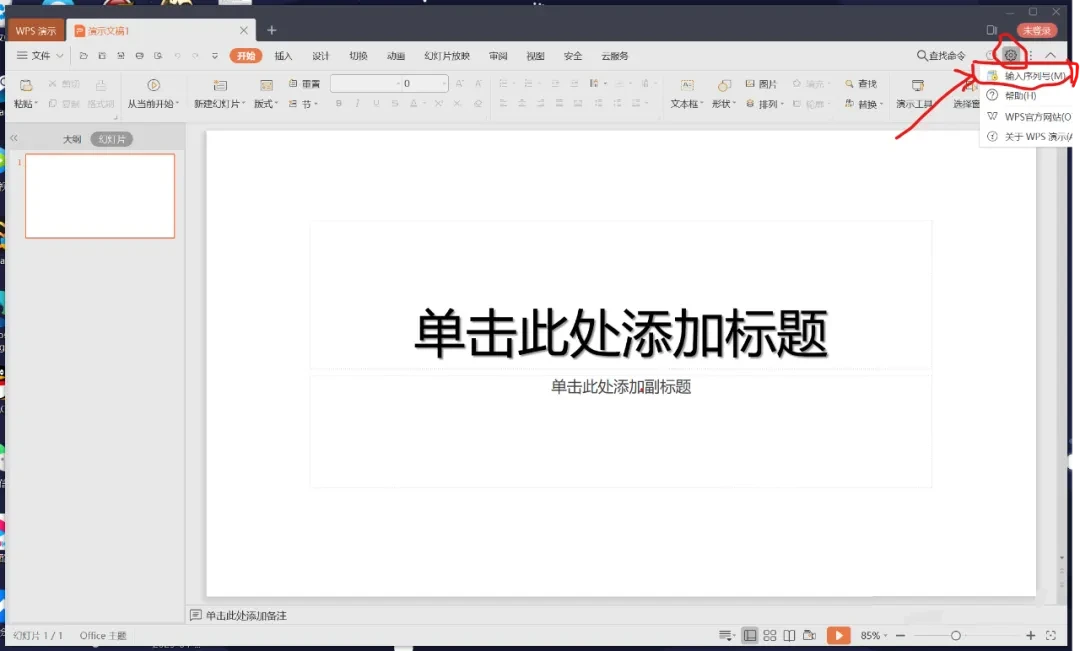Toggle italic formatting
The width and height of the screenshot is (1080, 651).
coord(356,103)
